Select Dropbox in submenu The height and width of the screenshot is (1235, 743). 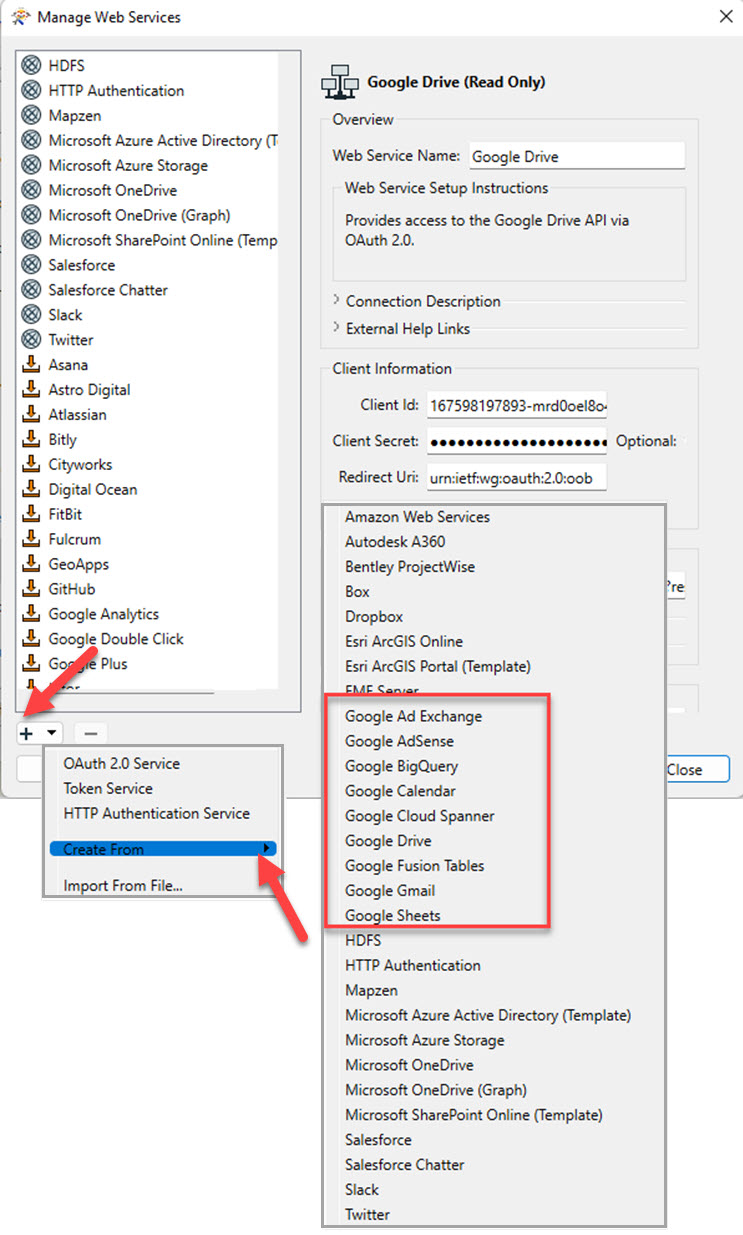pos(374,616)
